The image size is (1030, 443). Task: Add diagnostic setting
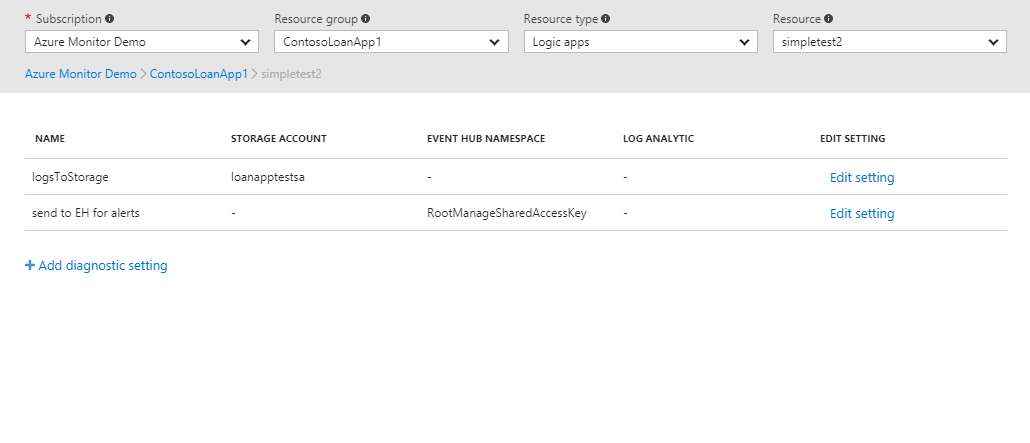click(x=96, y=266)
